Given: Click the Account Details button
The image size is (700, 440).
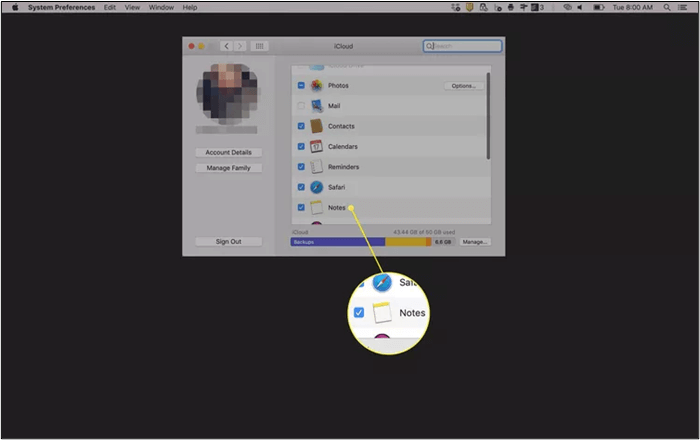Looking at the screenshot, I should click(x=229, y=153).
